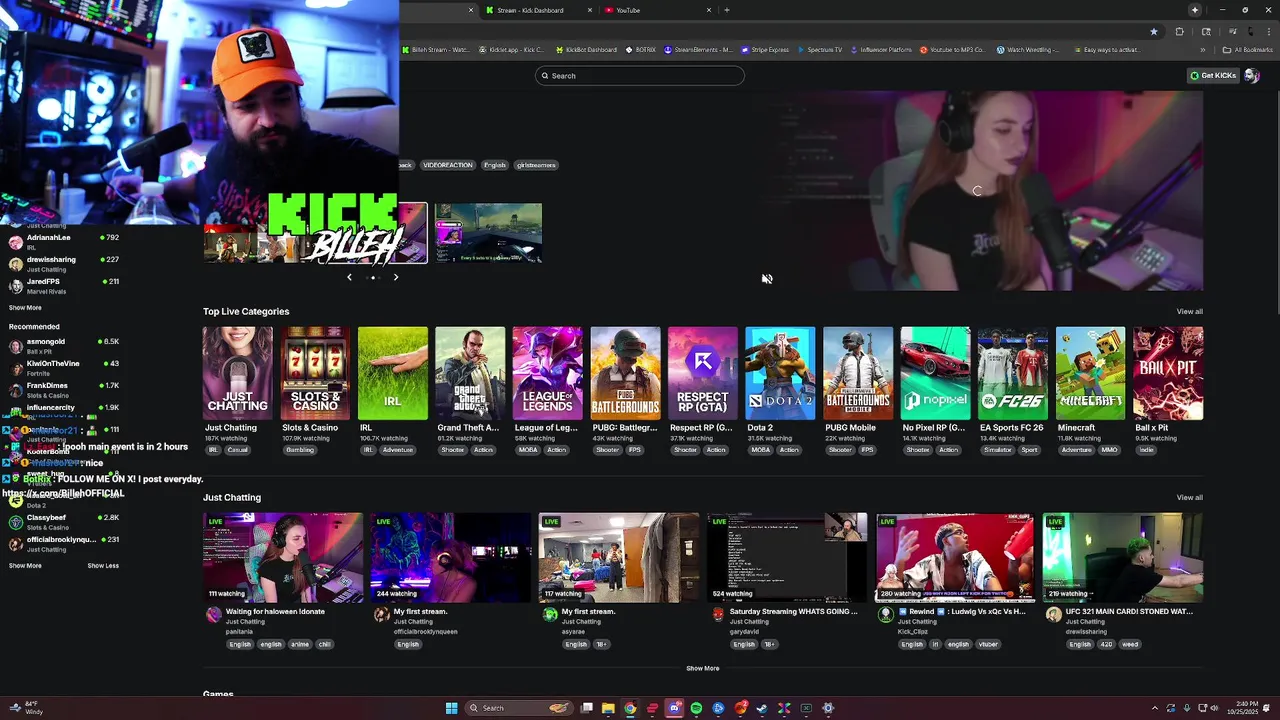
Task: Click the Get KICKs button
Action: click(1213, 76)
